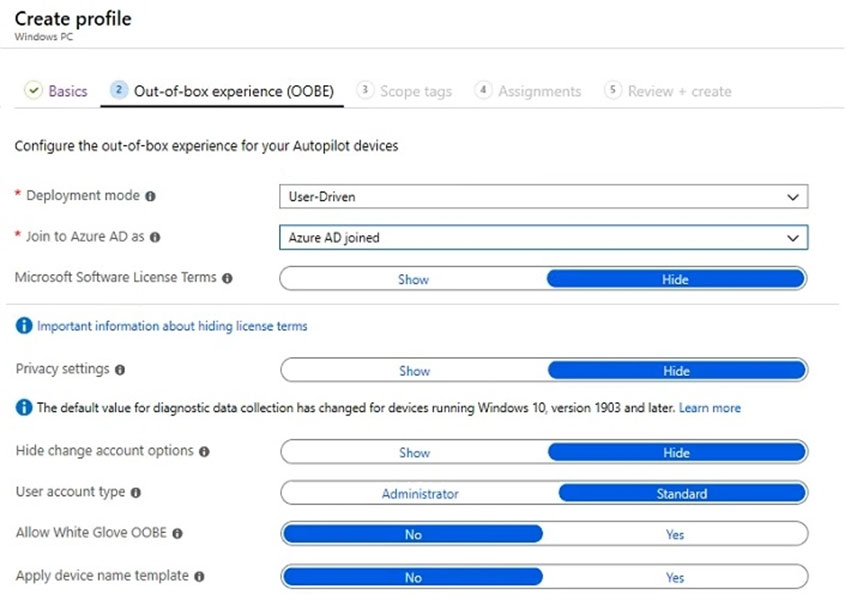Click info icon beside Allow White Glove OOBE

(178, 534)
